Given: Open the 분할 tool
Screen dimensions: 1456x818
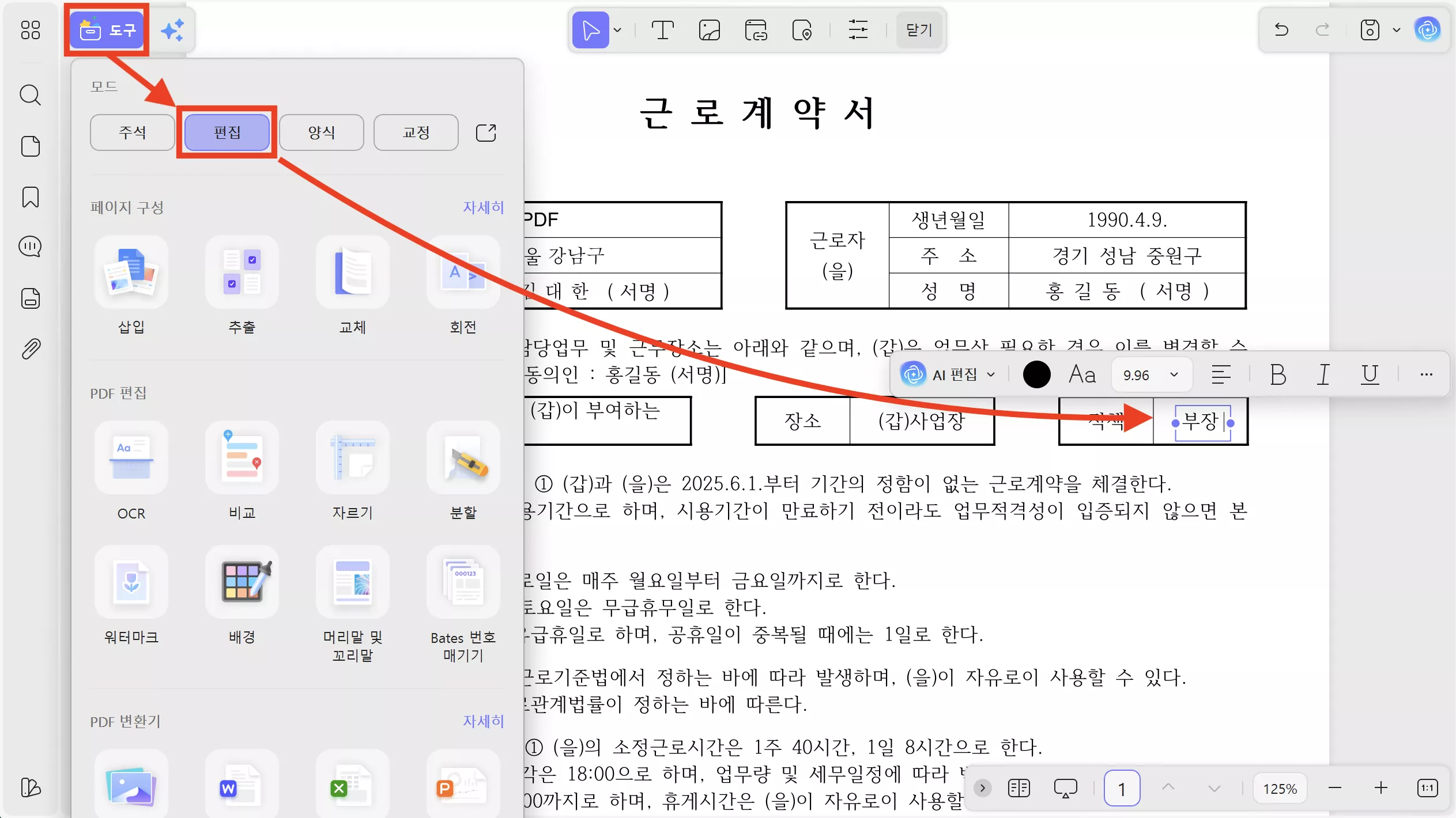Looking at the screenshot, I should (463, 458).
